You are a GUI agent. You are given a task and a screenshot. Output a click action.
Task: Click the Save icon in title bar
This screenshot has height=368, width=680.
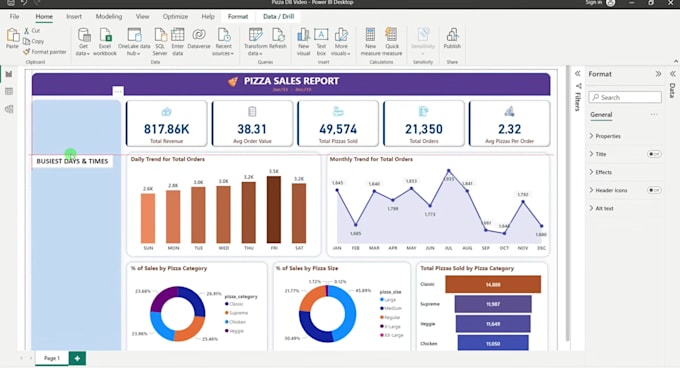(x=11, y=3)
